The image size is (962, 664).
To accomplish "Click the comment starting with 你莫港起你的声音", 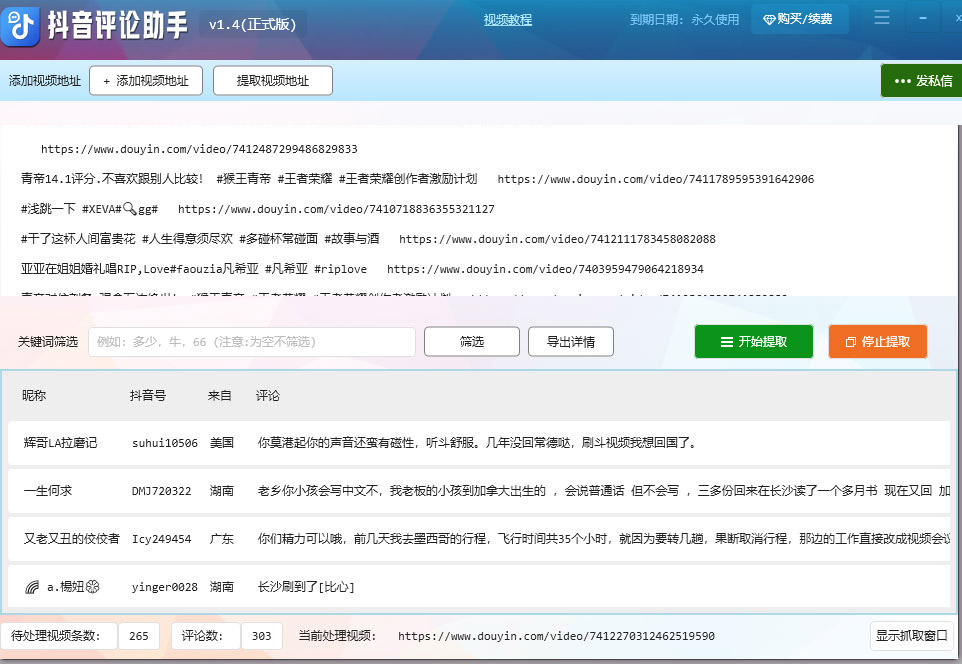I will [479, 443].
